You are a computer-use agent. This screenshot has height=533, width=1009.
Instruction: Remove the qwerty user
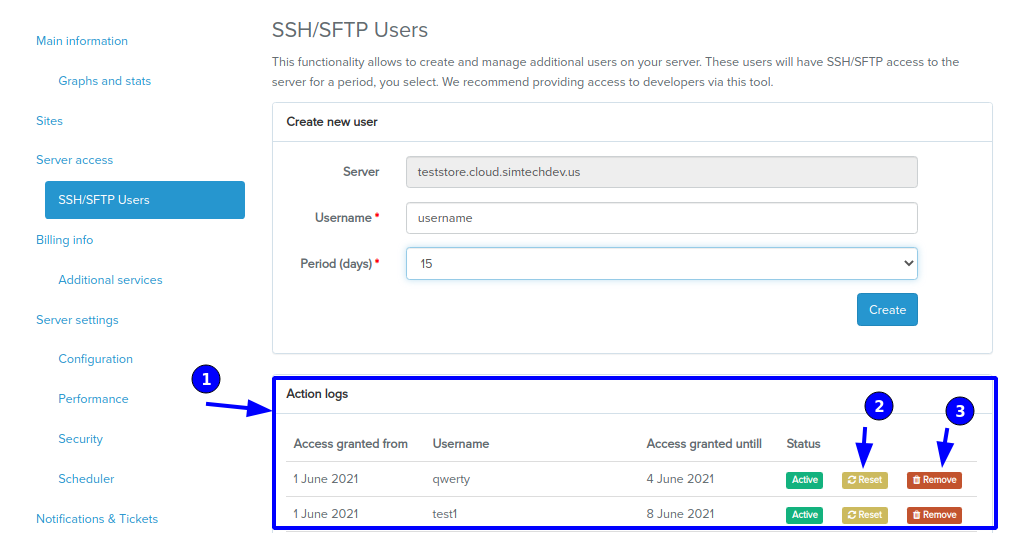pyautogui.click(x=934, y=480)
